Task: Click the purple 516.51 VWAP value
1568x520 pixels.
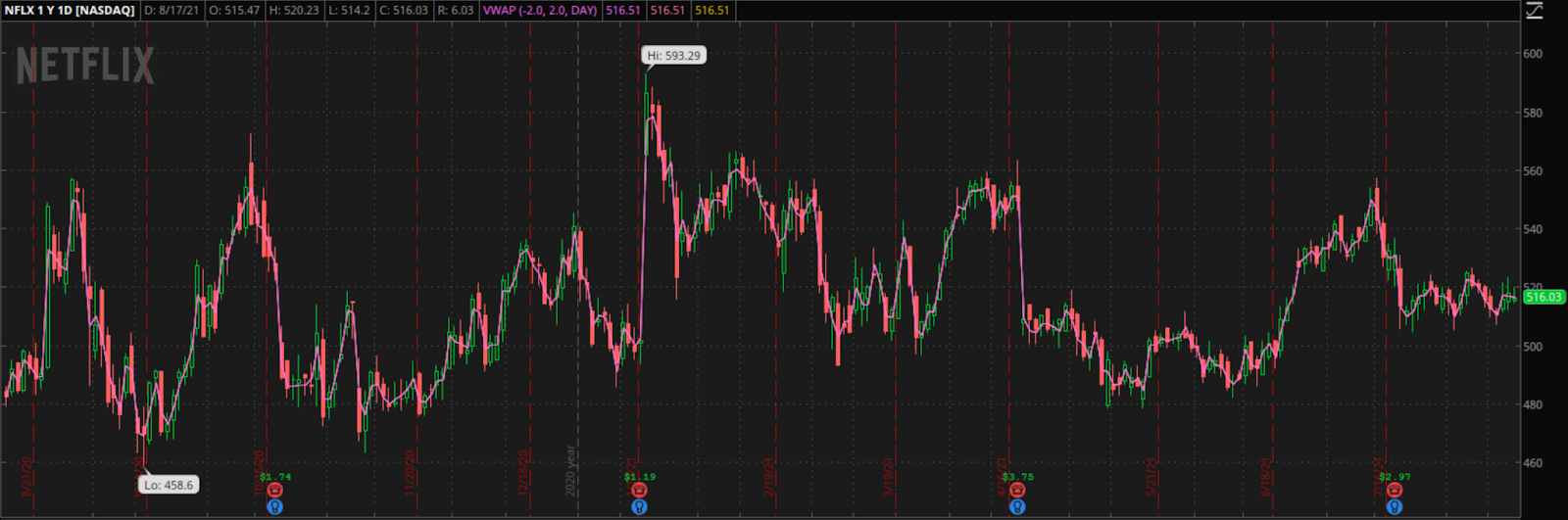Action: click(623, 11)
